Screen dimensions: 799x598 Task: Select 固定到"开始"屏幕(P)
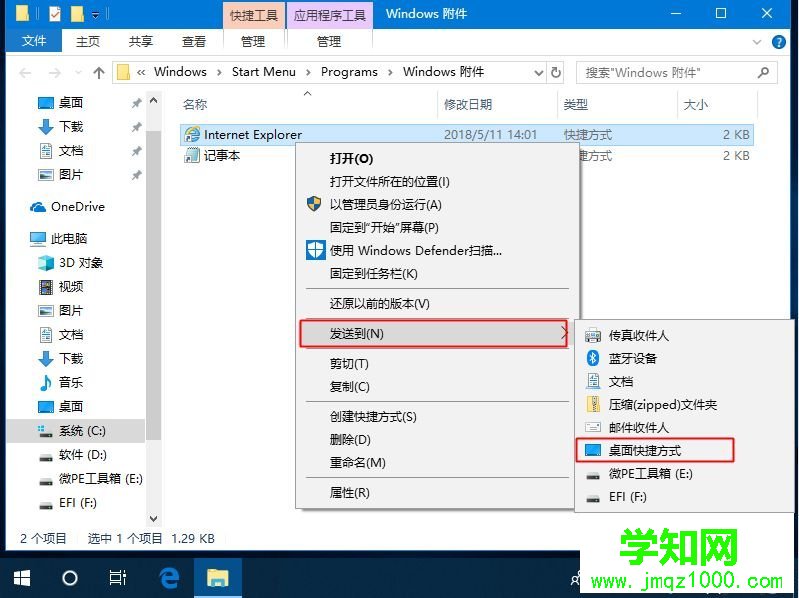384,227
